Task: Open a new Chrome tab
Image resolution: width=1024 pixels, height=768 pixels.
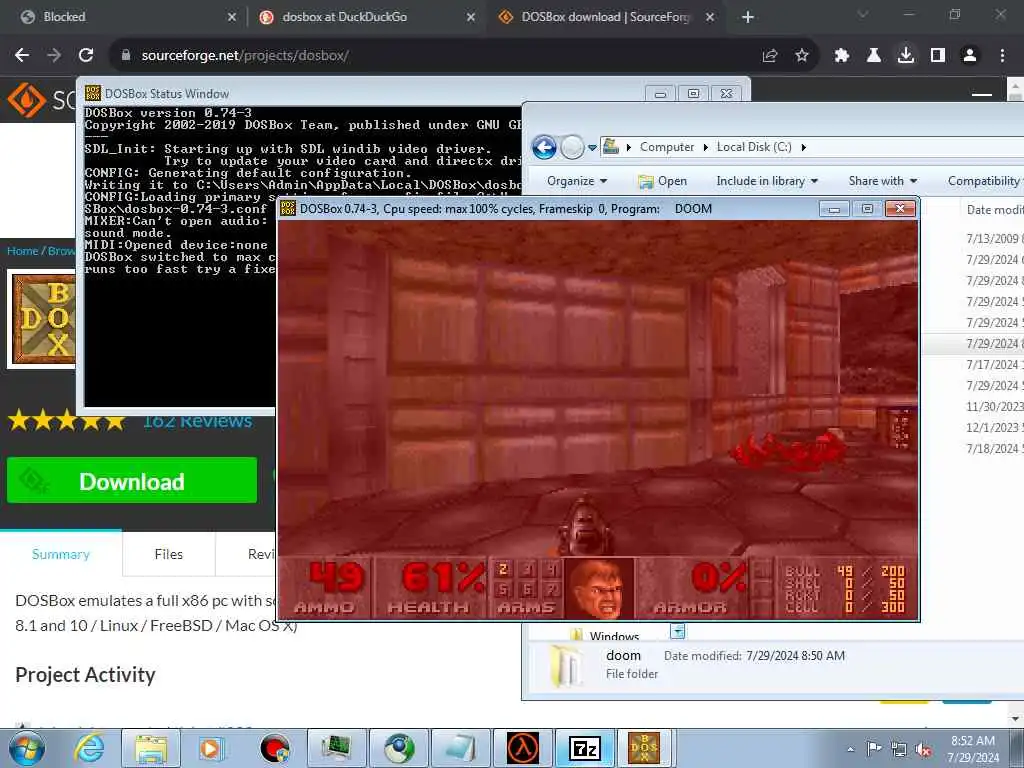Action: click(748, 17)
